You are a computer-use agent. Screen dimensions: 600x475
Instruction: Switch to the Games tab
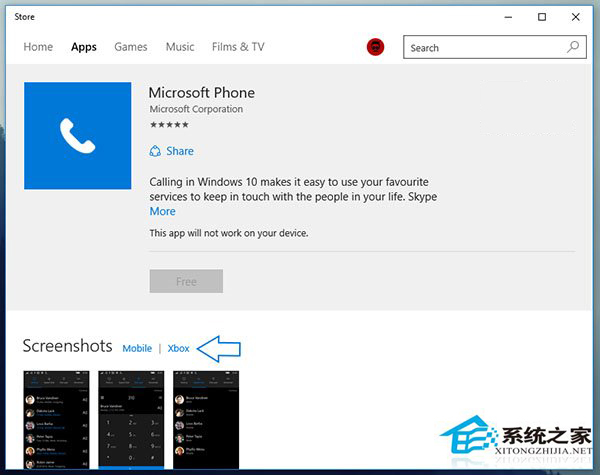[131, 47]
